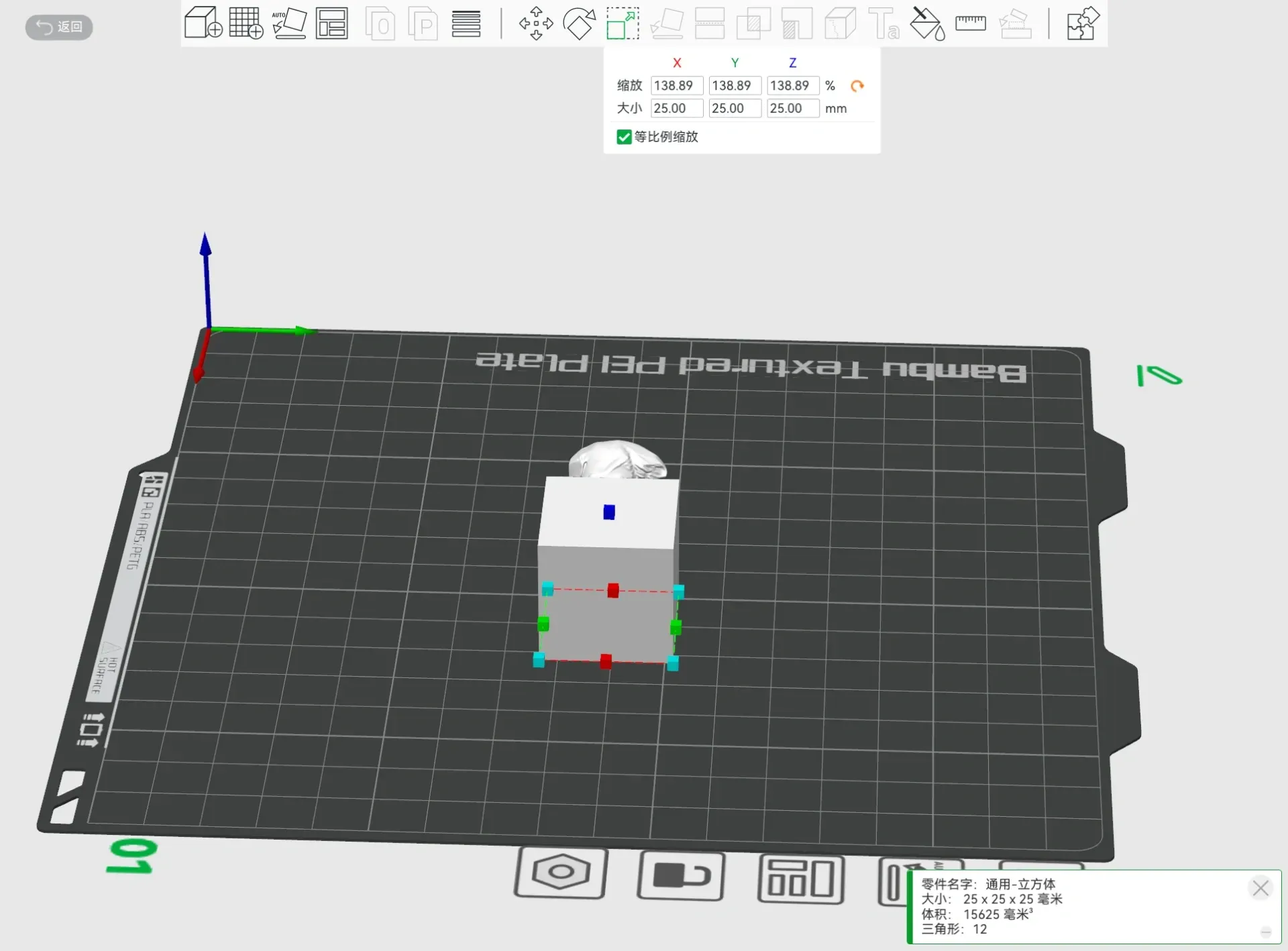The height and width of the screenshot is (951, 1288).
Task: Click the X scale percentage field
Action: coord(676,86)
